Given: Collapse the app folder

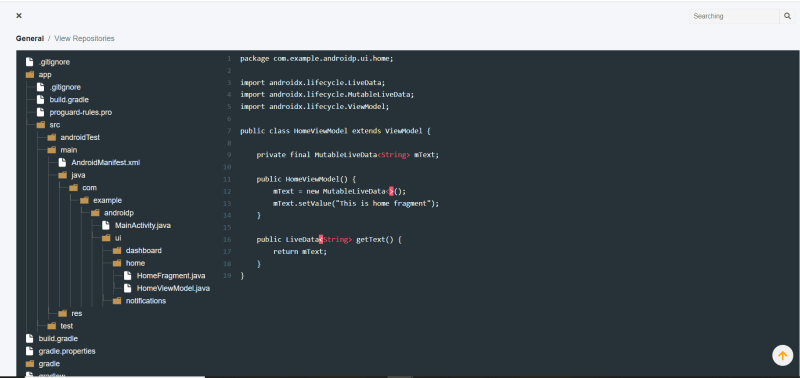Looking at the screenshot, I should [x=45, y=74].
